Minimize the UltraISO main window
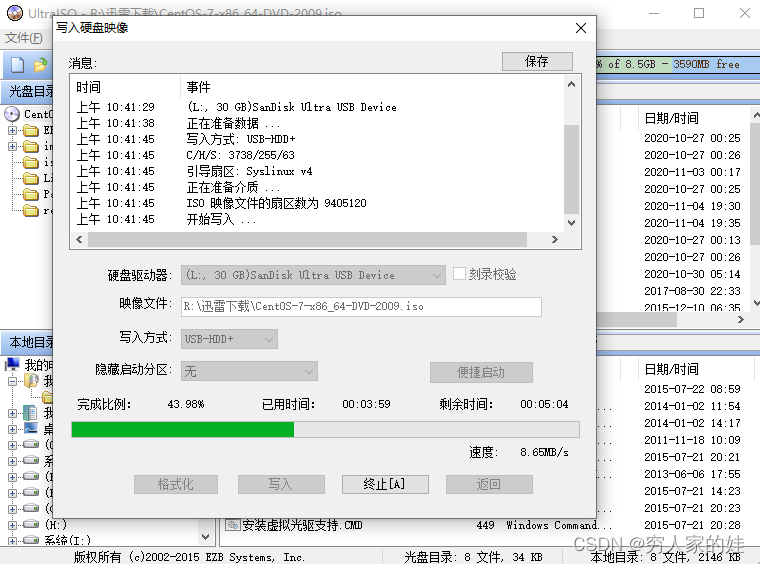This screenshot has width=760, height=564. click(x=654, y=13)
